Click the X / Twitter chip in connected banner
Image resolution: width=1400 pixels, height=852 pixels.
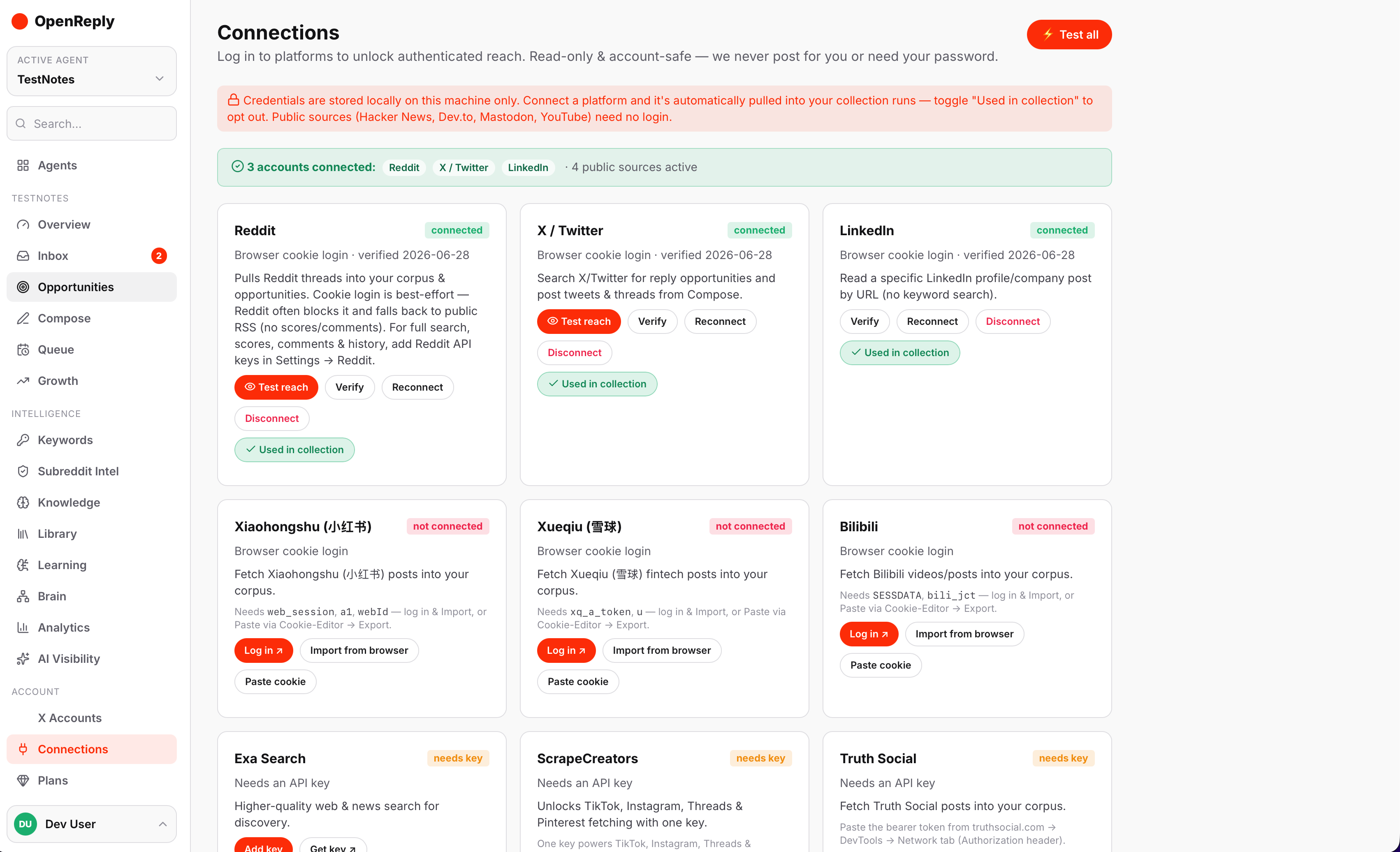pos(464,167)
